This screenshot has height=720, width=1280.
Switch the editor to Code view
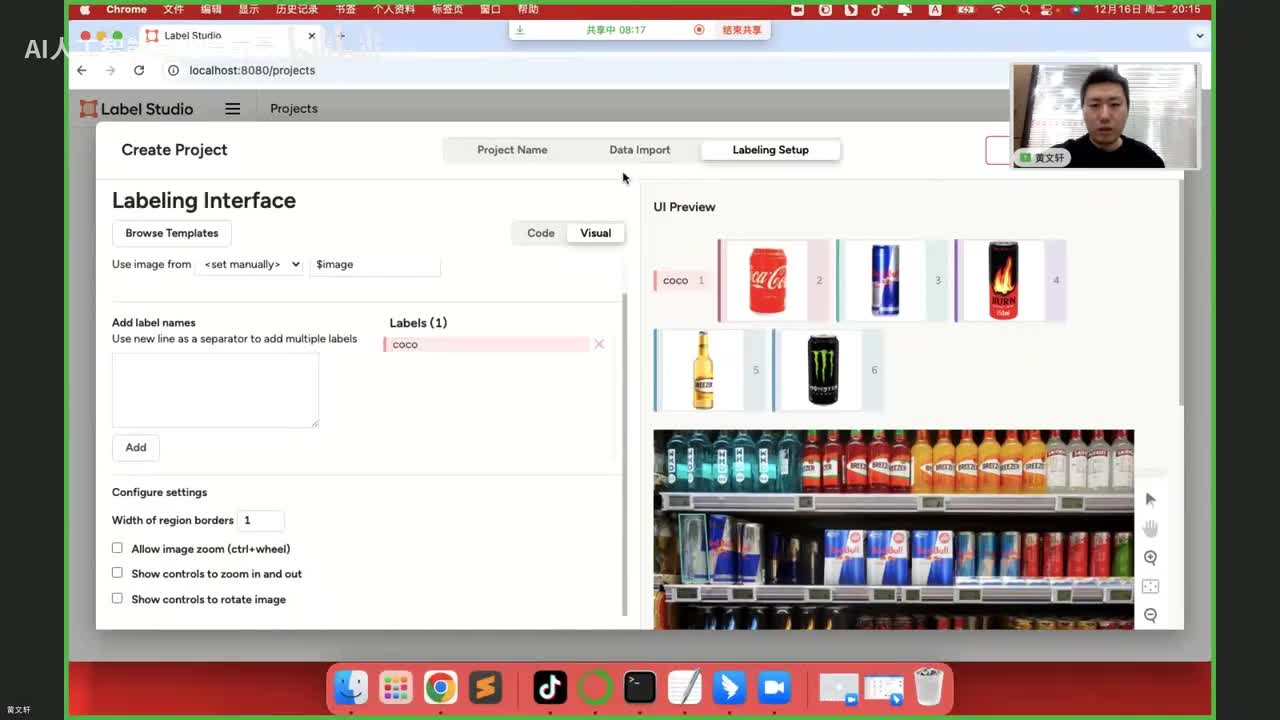click(541, 233)
